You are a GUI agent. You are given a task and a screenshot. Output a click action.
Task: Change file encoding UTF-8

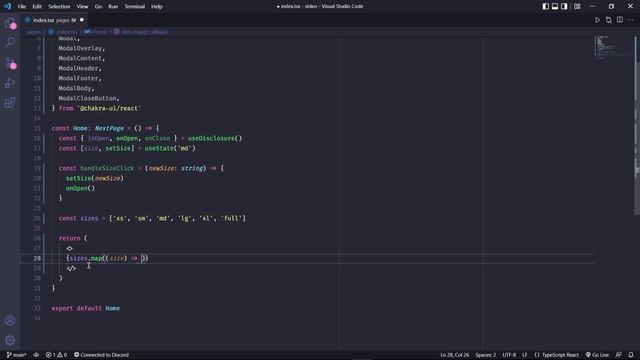coord(509,355)
